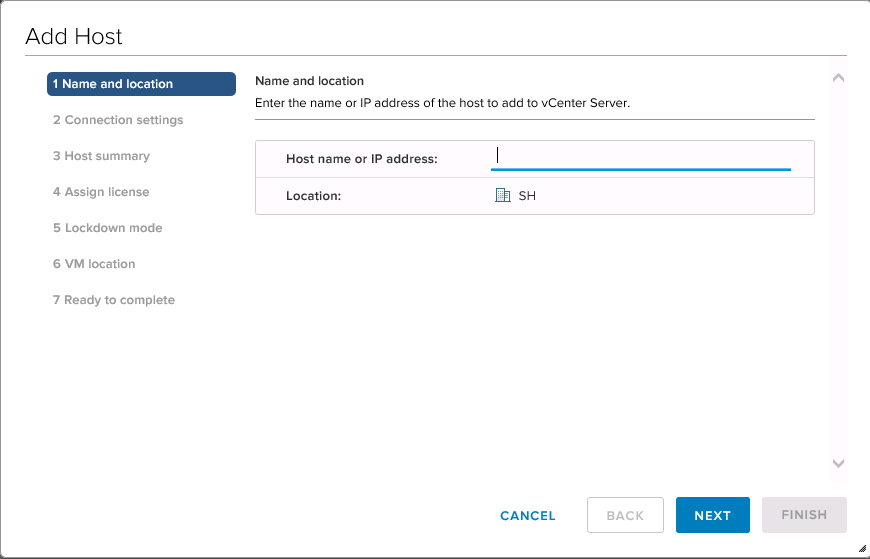Jump to step 6 VM location
The width and height of the screenshot is (870, 559).
coord(94,264)
